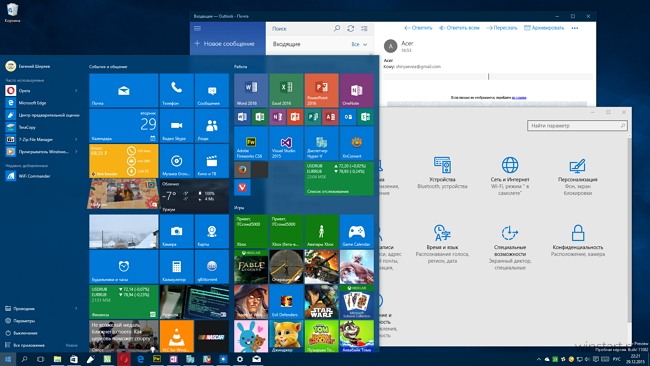
Task: Click Ответить in Mail toolbar
Action: pos(418,28)
